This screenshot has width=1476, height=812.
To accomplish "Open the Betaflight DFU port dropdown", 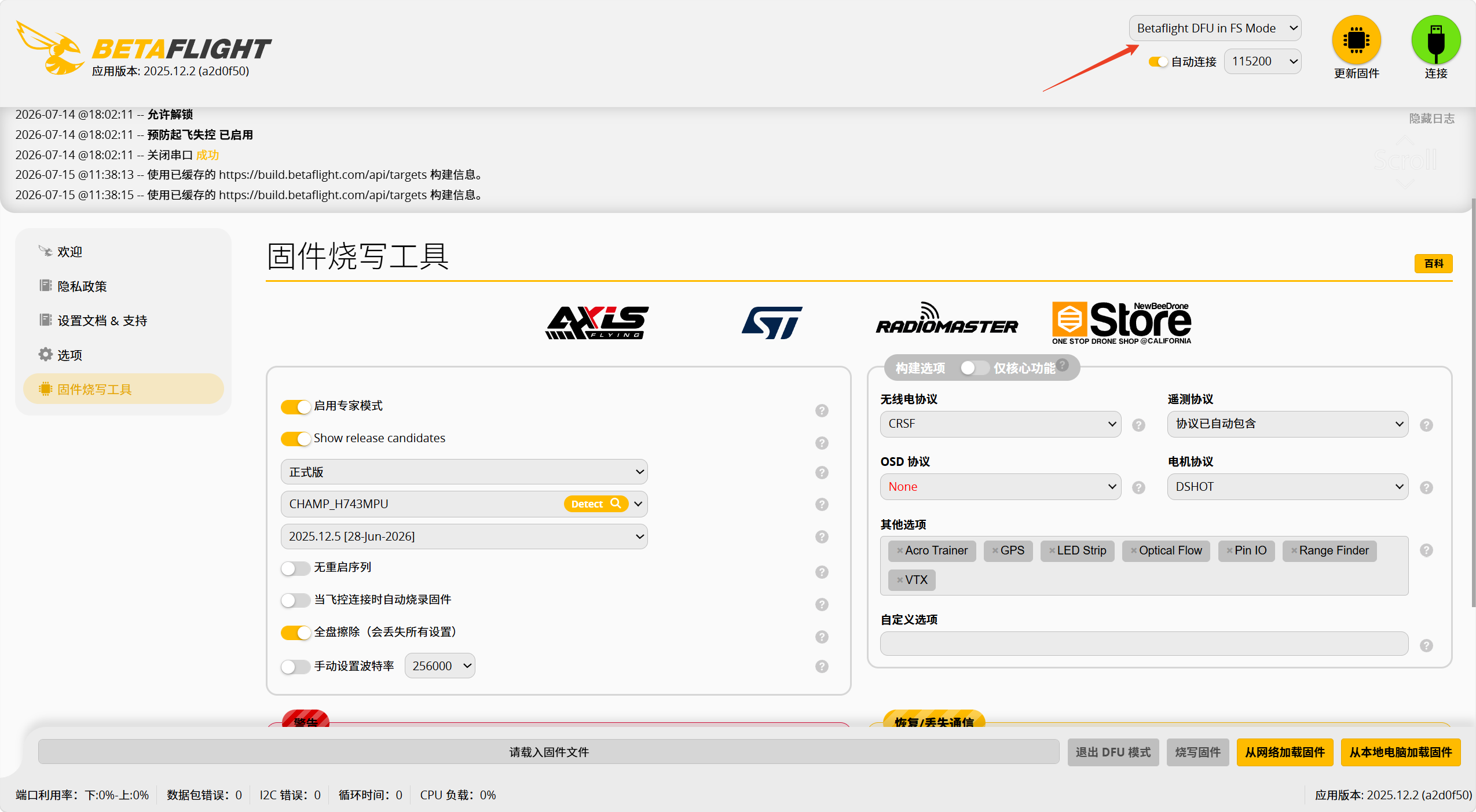I will pos(1215,28).
